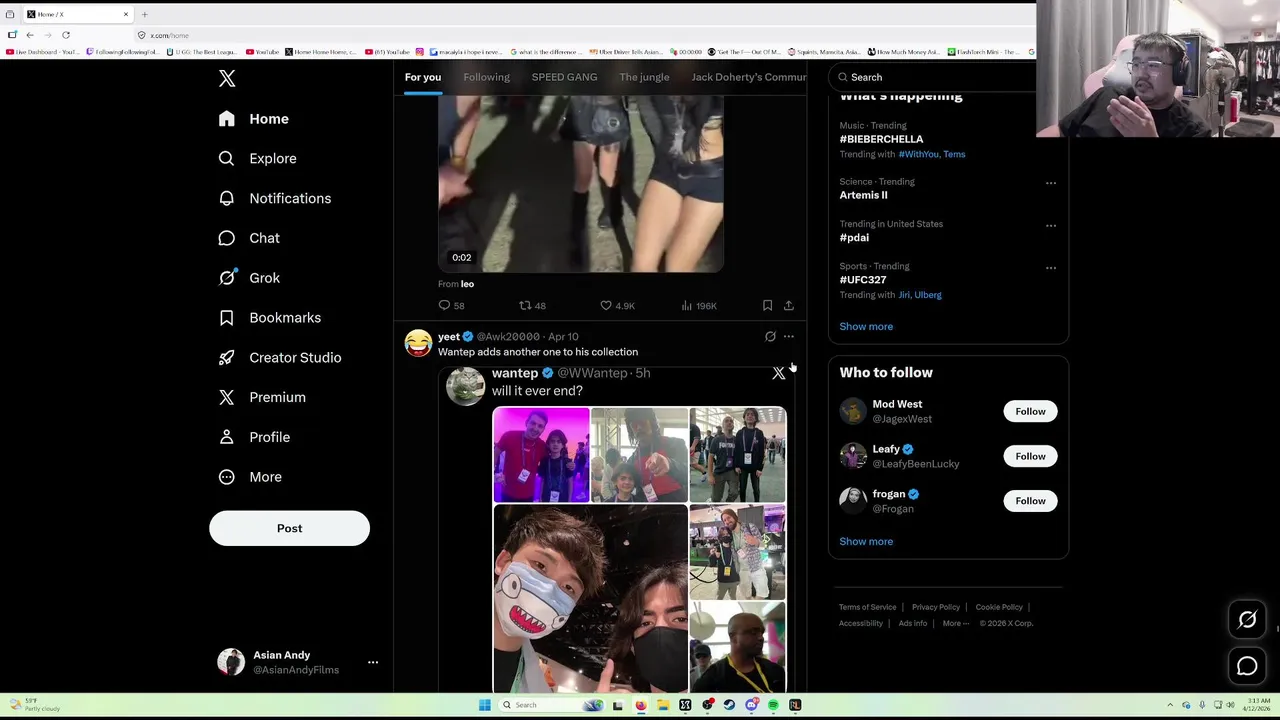Open the Apr 10 post timestamp
Viewport: 1280px width, 720px height.
point(563,337)
